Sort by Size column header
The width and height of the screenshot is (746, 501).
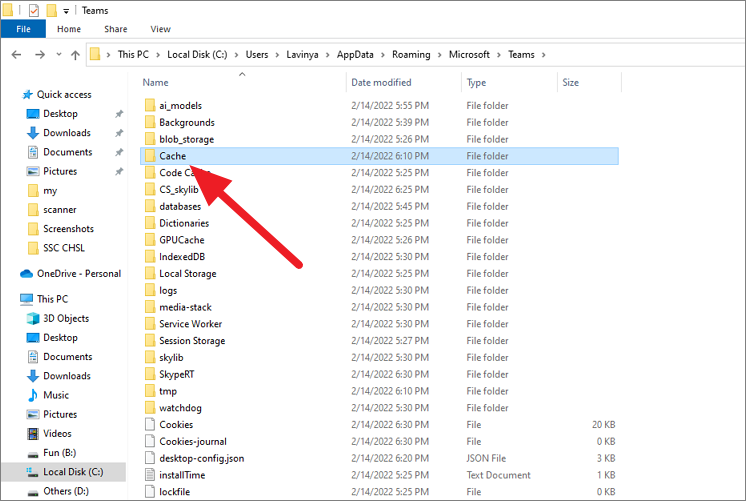pos(570,82)
